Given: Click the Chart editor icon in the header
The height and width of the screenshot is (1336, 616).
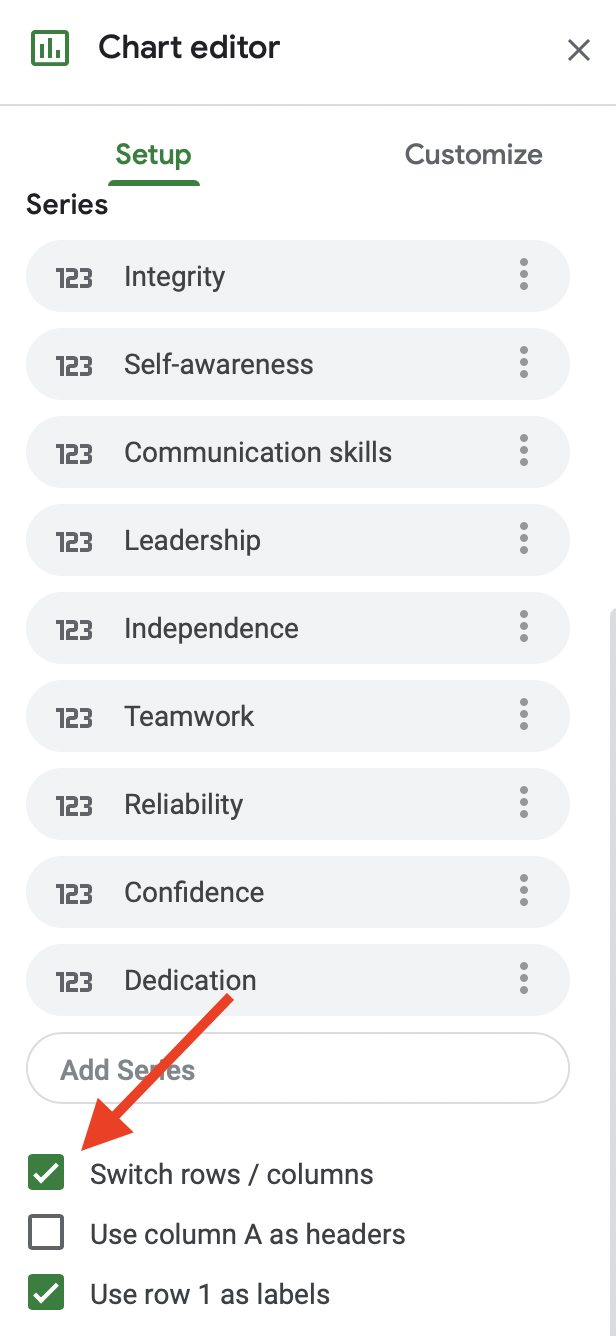Looking at the screenshot, I should click(48, 46).
